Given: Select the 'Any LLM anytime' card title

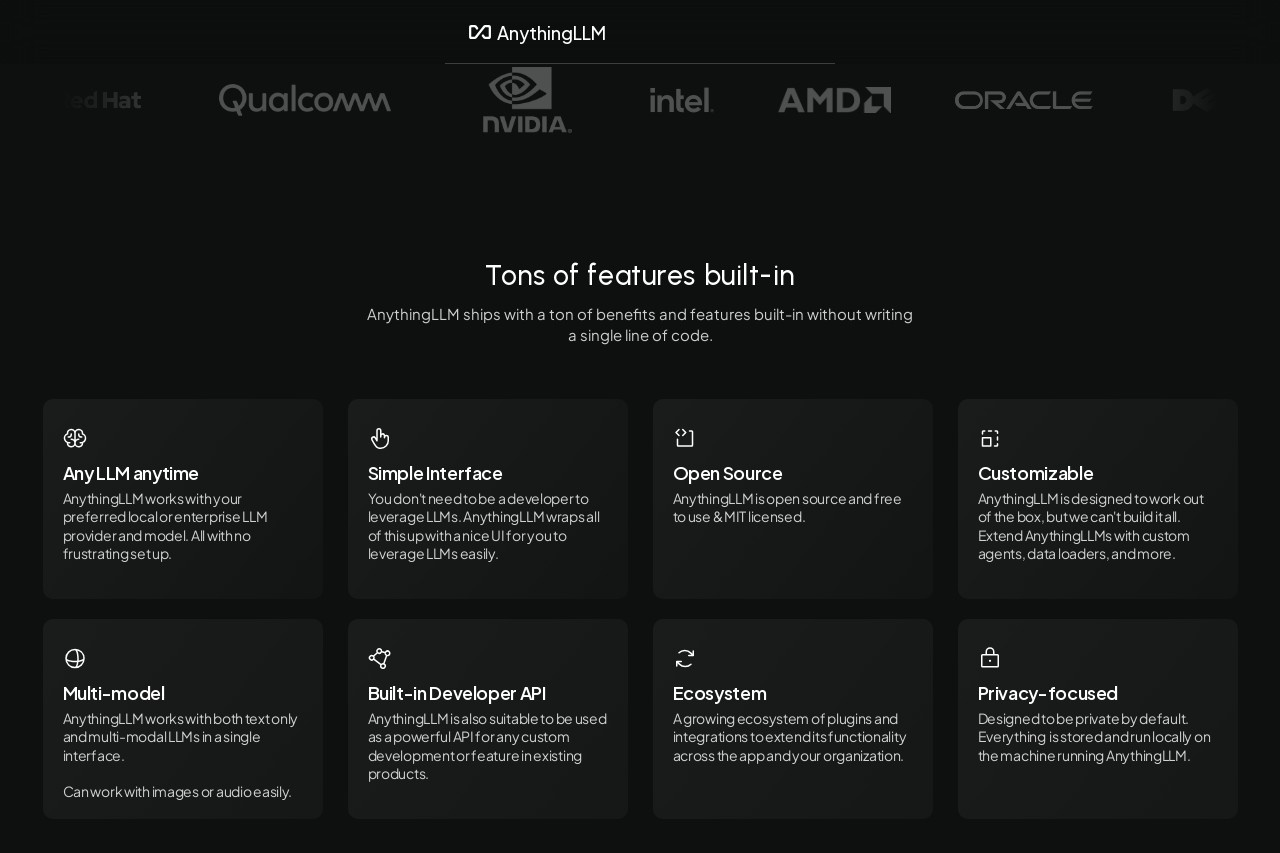Looking at the screenshot, I should click(x=131, y=473).
